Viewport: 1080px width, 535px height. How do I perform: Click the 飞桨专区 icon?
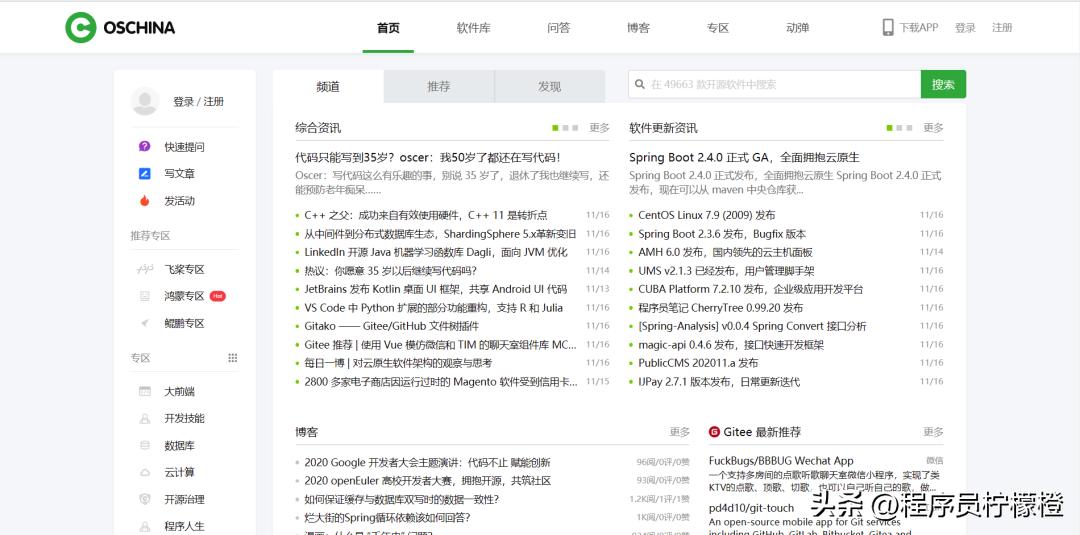point(145,269)
